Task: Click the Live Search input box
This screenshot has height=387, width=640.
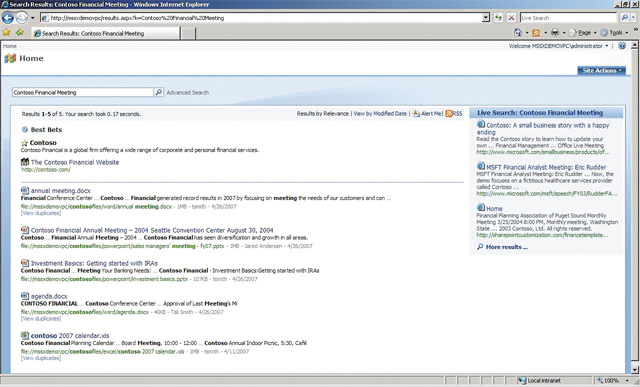Action: click(x=568, y=18)
